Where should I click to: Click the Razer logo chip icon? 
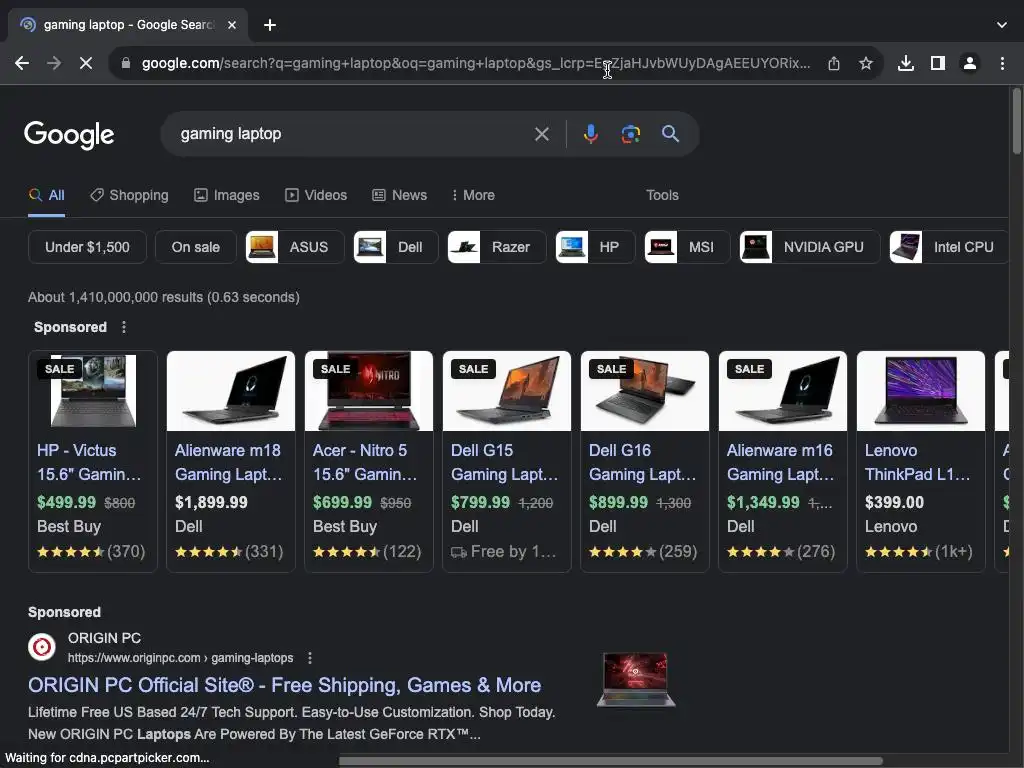[464, 247]
